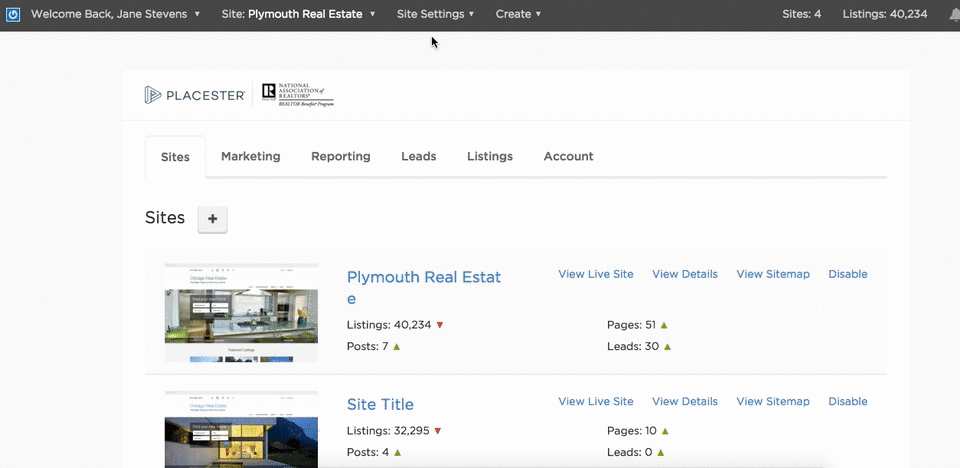The height and width of the screenshot is (468, 960).
Task: Click the Placester logo
Action: 195,95
